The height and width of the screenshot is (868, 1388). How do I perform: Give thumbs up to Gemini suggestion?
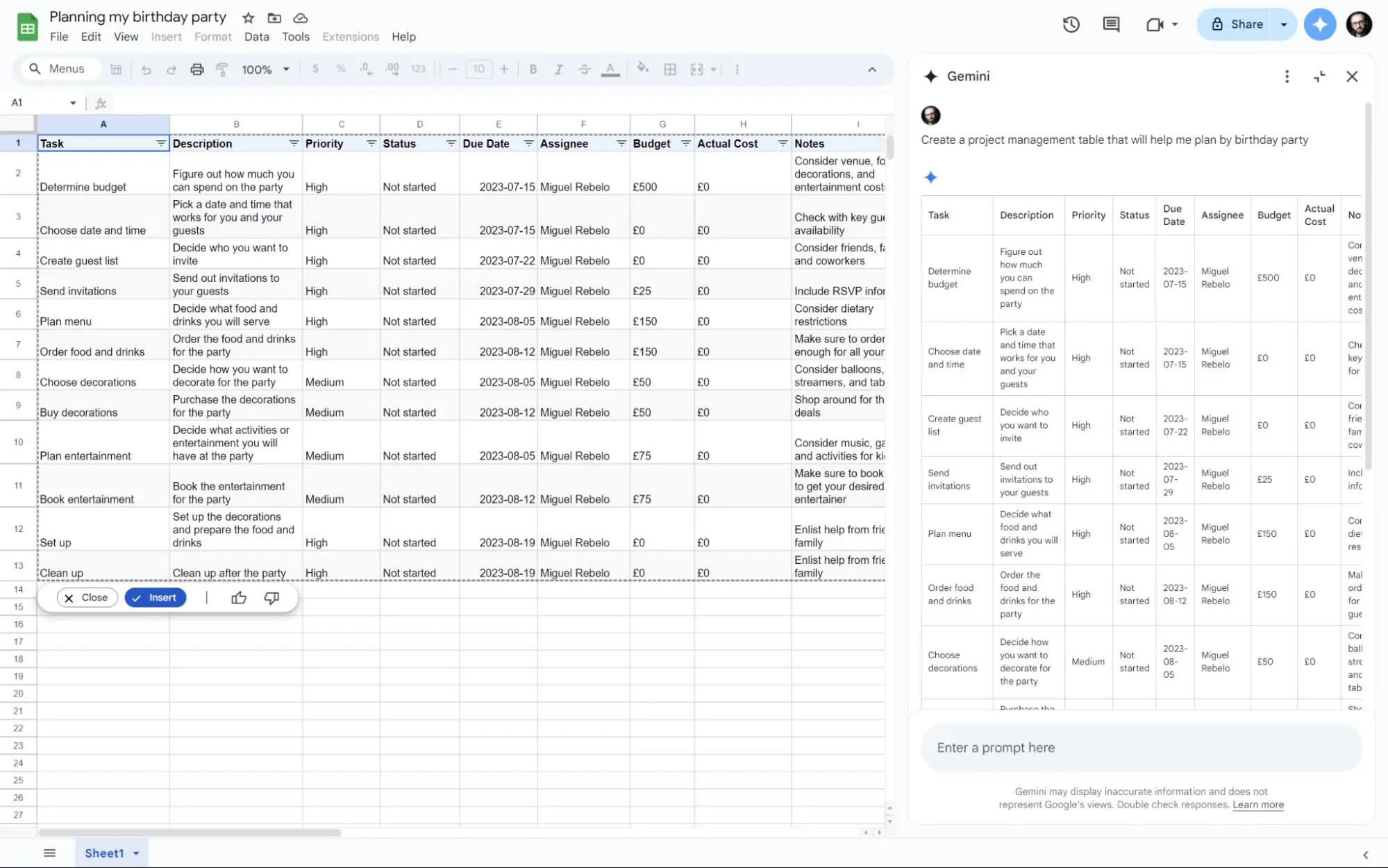238,597
